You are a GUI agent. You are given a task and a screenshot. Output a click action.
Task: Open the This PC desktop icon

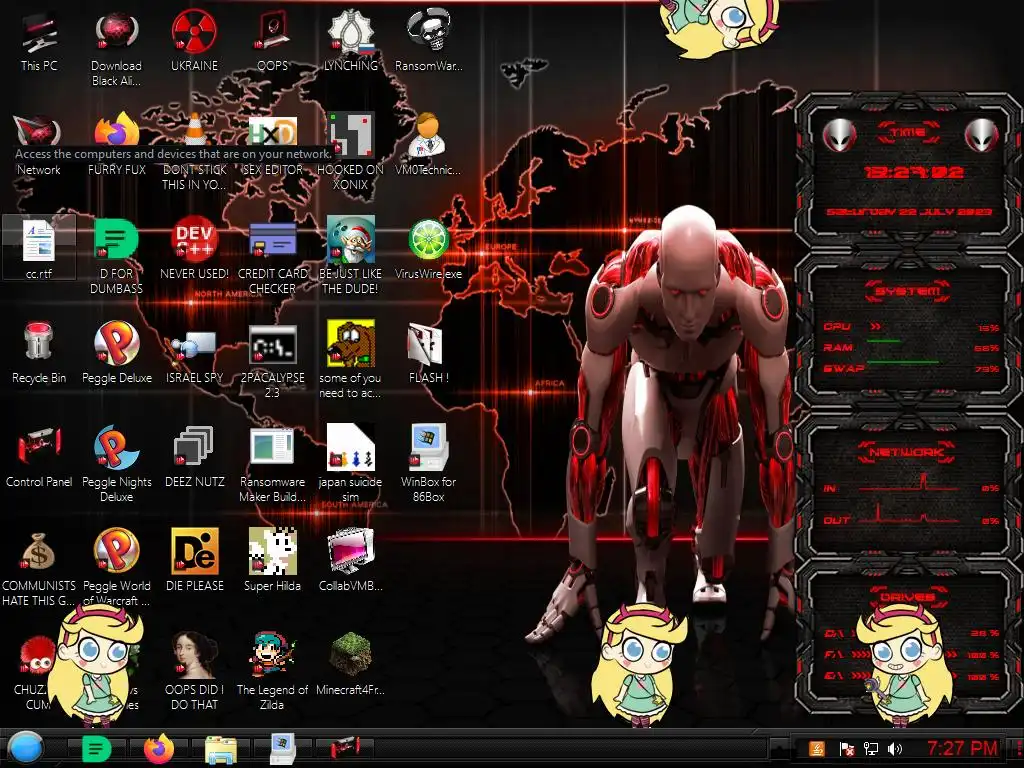click(x=39, y=42)
